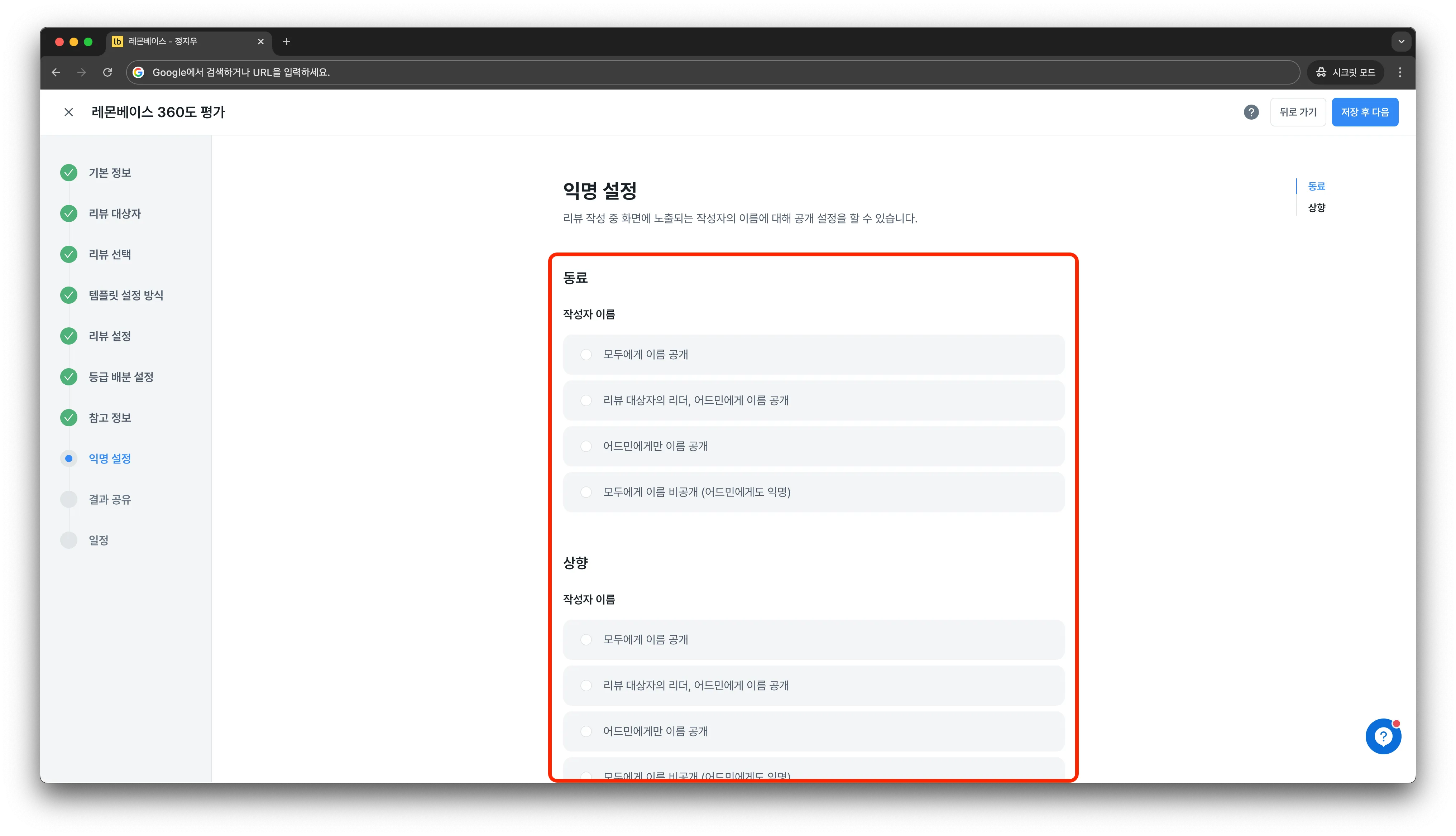Select 모두에게 이름 공개 under 동료
The image size is (1456, 836).
click(814, 354)
